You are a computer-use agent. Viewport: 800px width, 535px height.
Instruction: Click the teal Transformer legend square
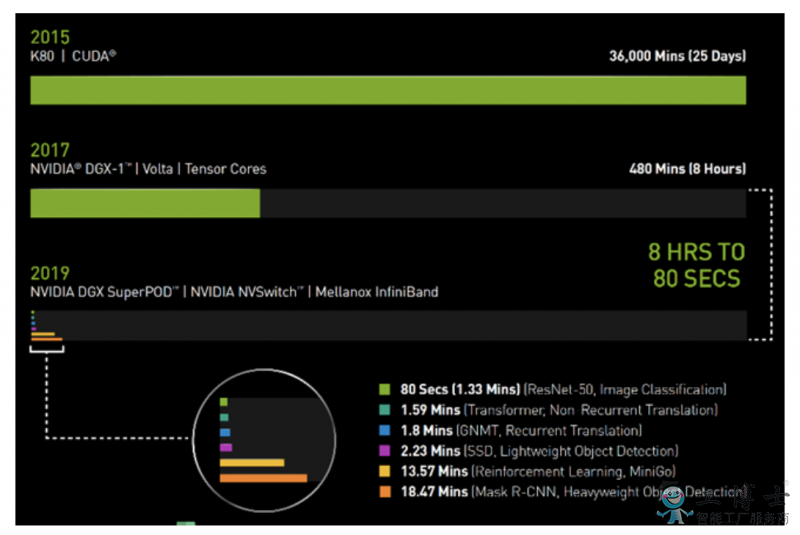click(x=384, y=410)
